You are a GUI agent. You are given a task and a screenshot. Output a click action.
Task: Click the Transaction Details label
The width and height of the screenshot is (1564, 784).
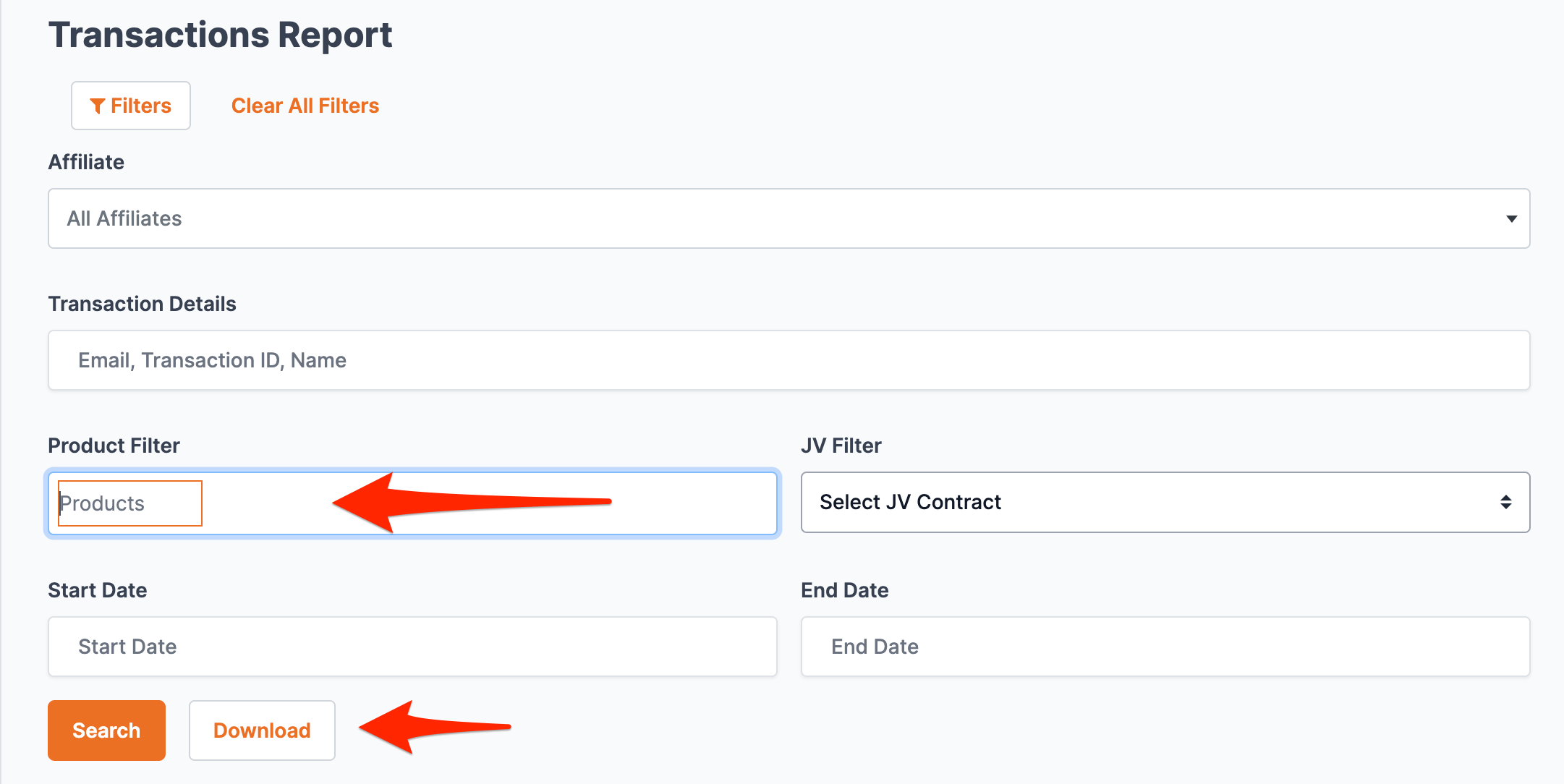[142, 304]
